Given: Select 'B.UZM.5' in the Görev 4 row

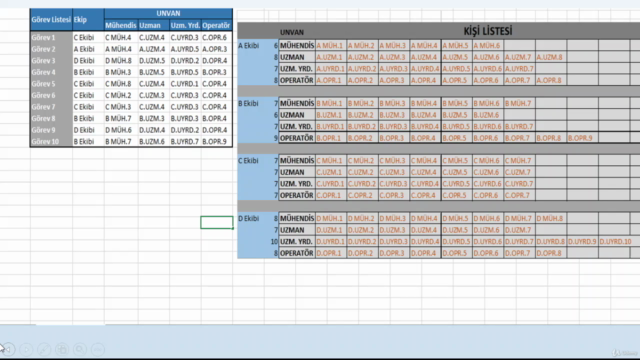Looking at the screenshot, I should point(153,72).
